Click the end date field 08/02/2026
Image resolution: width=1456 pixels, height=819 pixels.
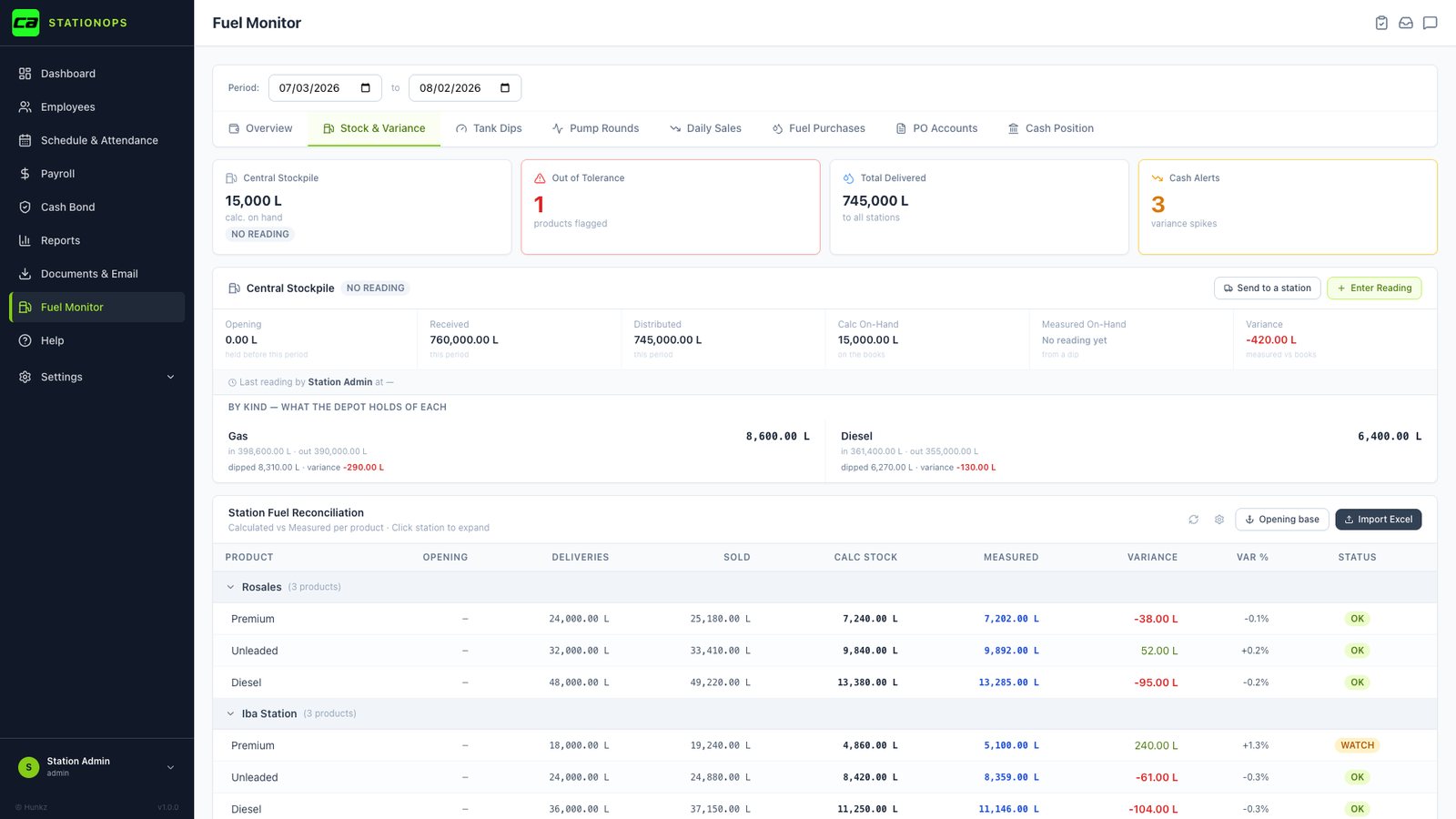464,88
